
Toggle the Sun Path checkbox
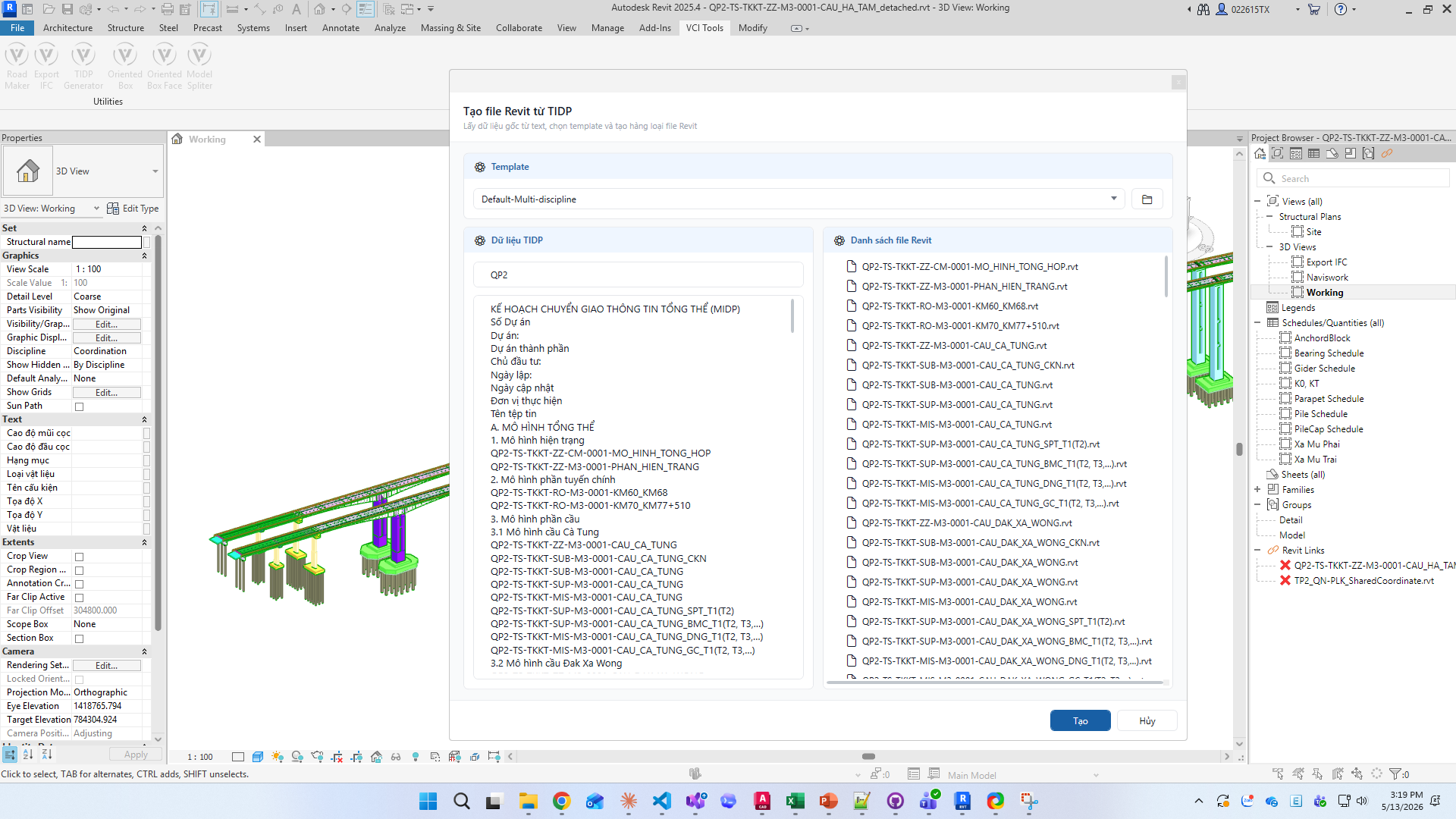click(x=79, y=406)
